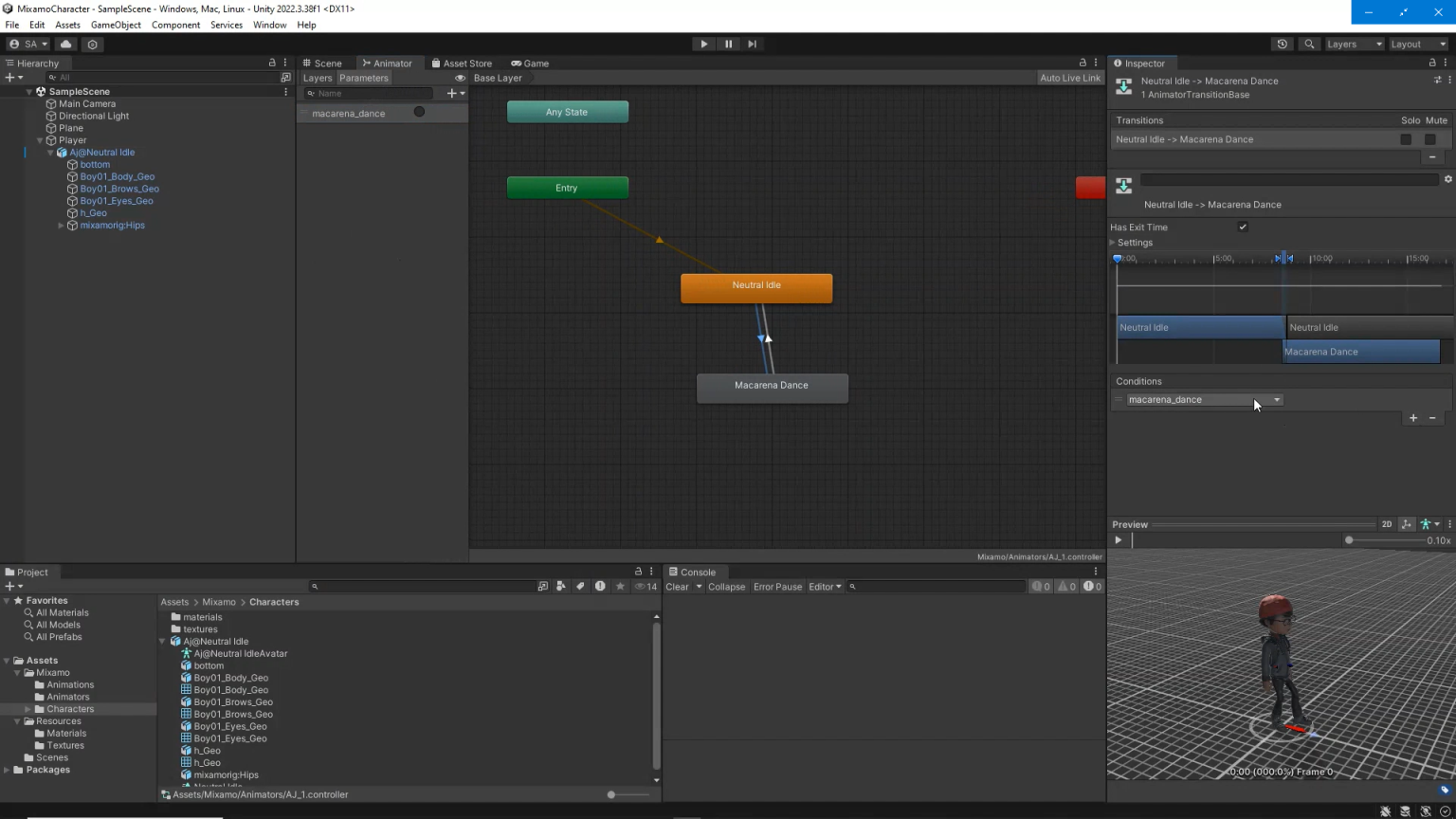Toggle 2D mode in the Preview panel
The height and width of the screenshot is (819, 1456).
pyautogui.click(x=1387, y=524)
